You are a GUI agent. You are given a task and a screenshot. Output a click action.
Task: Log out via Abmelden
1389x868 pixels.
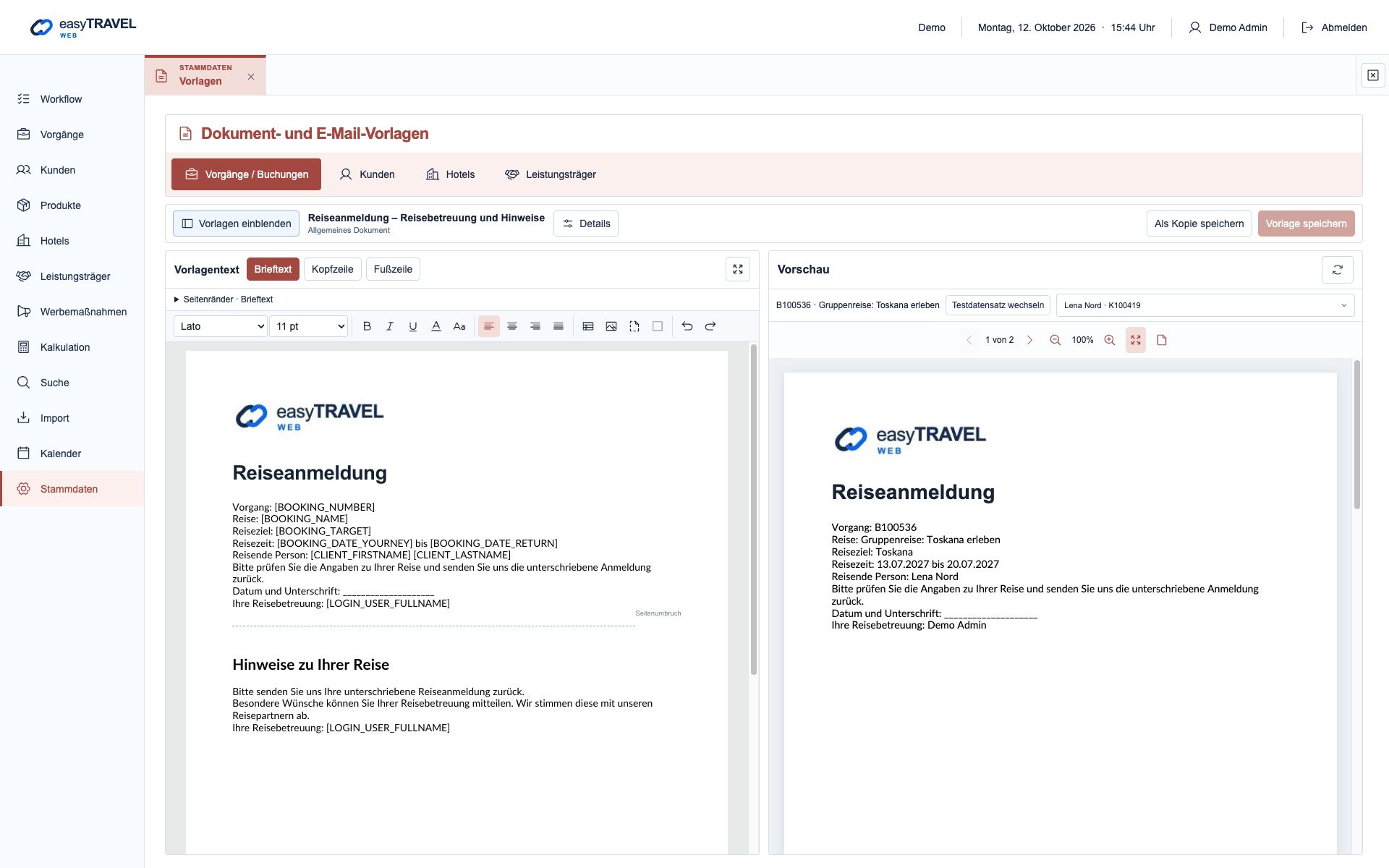pos(1334,27)
